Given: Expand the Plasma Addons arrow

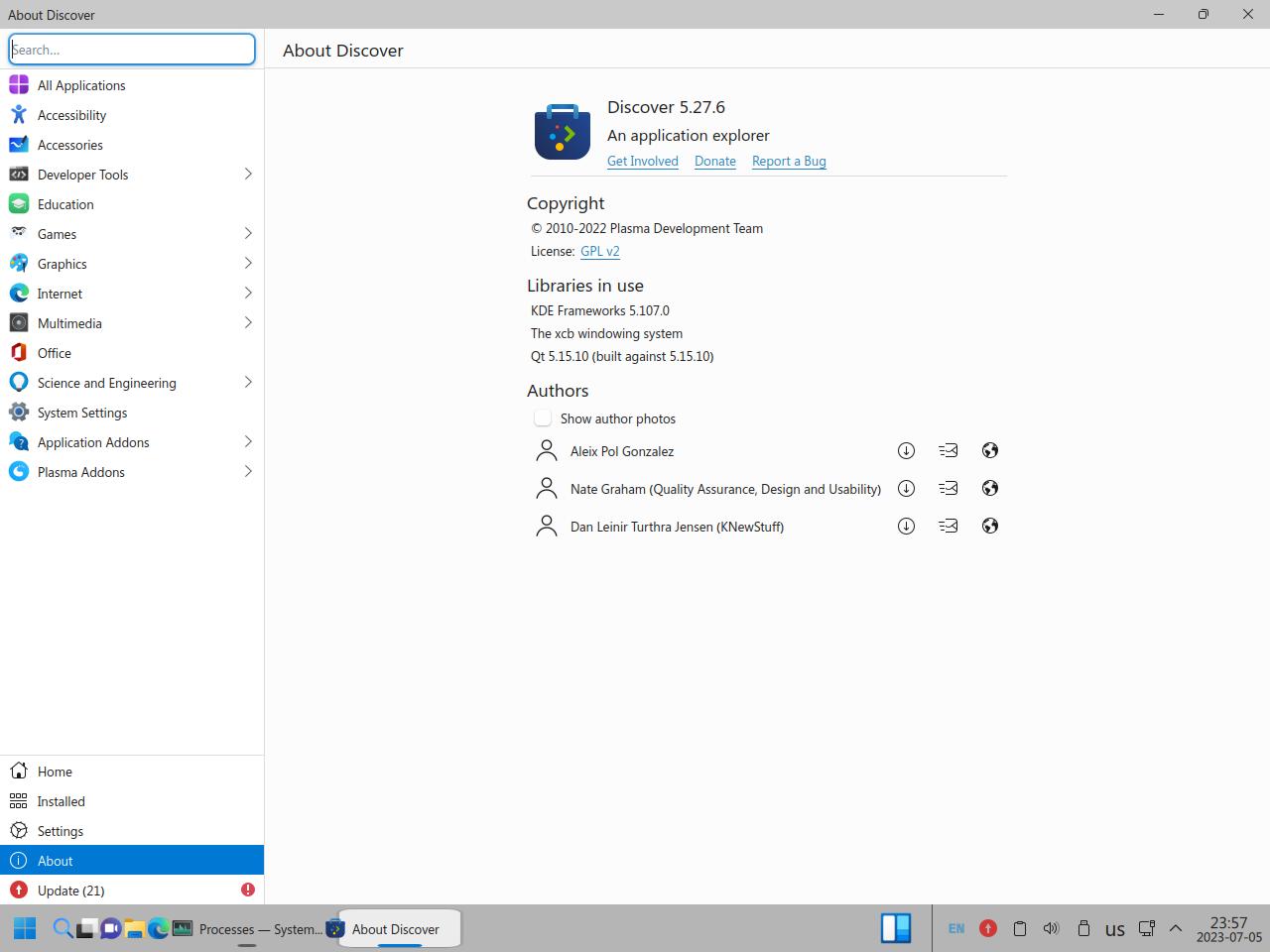Looking at the screenshot, I should (x=248, y=472).
